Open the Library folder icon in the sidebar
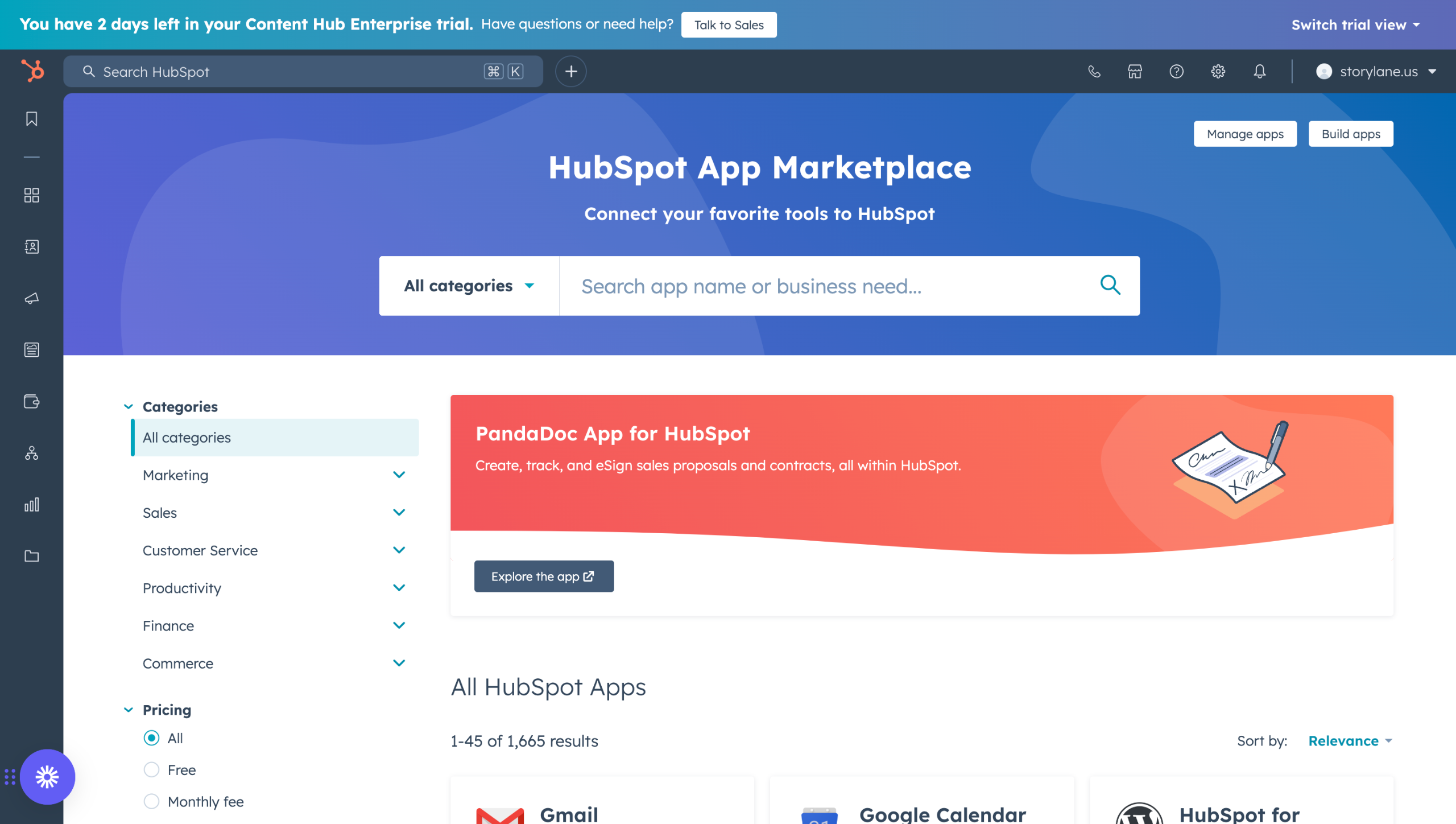 tap(32, 556)
